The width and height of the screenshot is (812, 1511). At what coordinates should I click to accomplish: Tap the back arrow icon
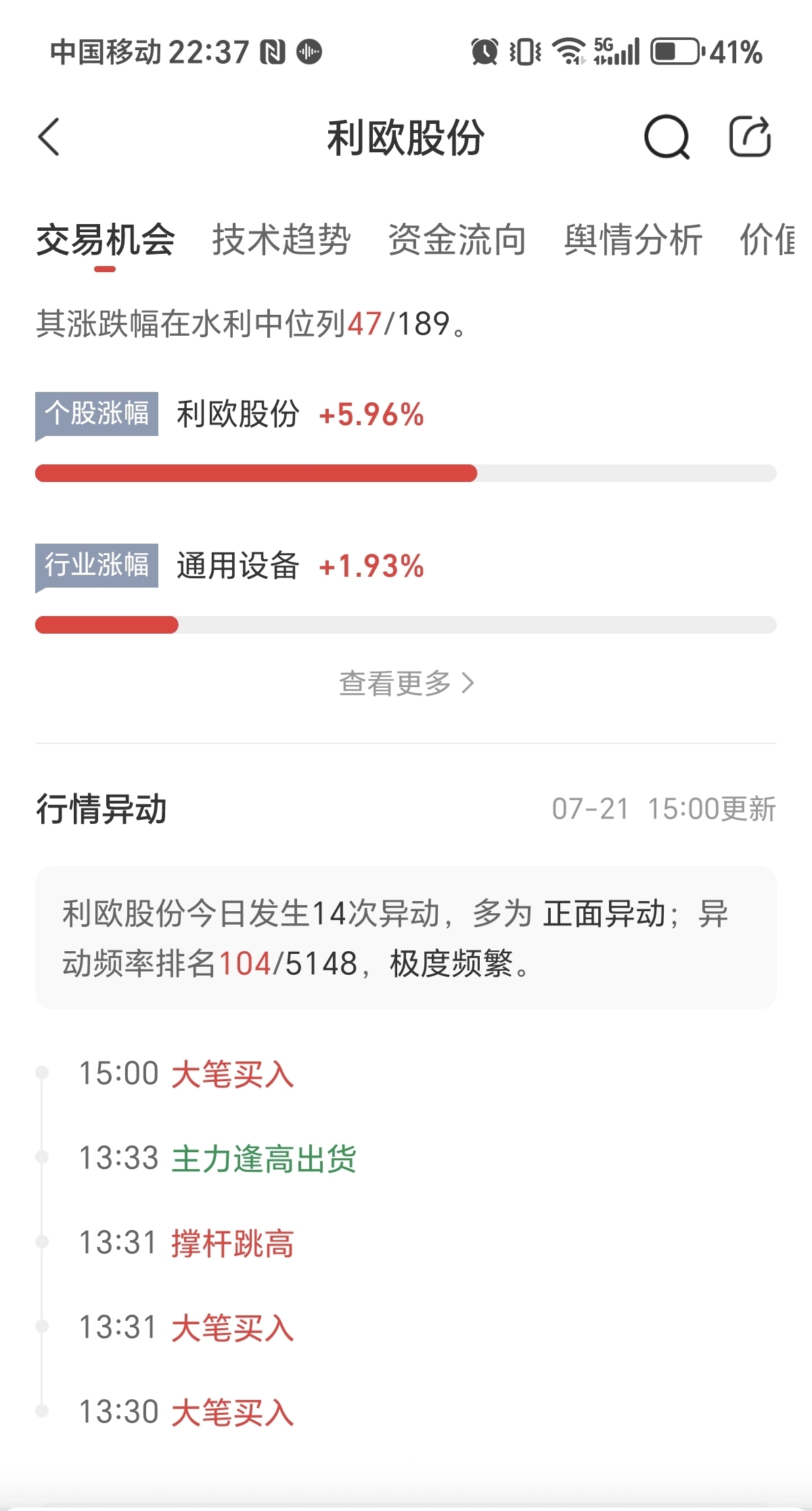pos(49,137)
